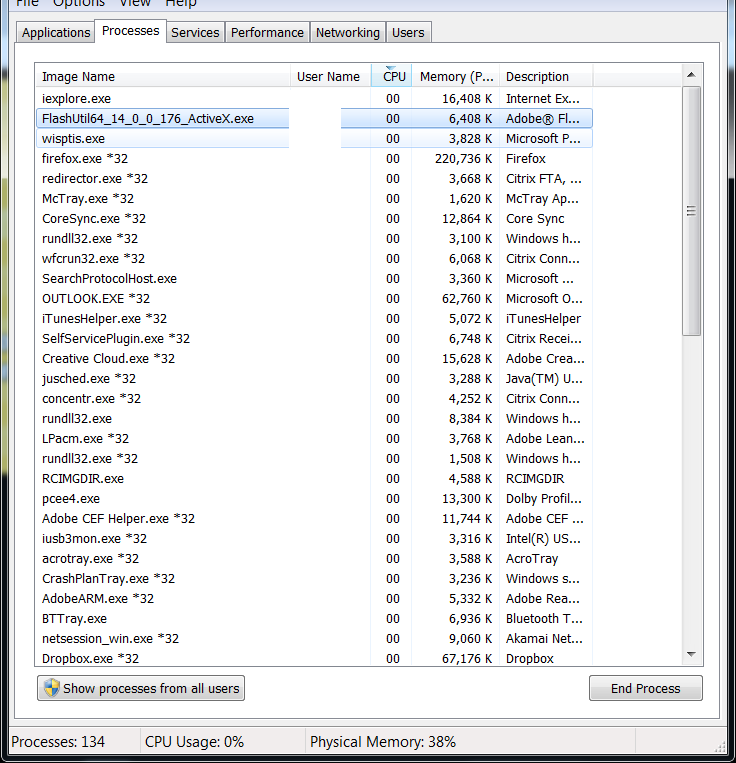Select OUTLOOK.EXE *32 process

(x=314, y=298)
